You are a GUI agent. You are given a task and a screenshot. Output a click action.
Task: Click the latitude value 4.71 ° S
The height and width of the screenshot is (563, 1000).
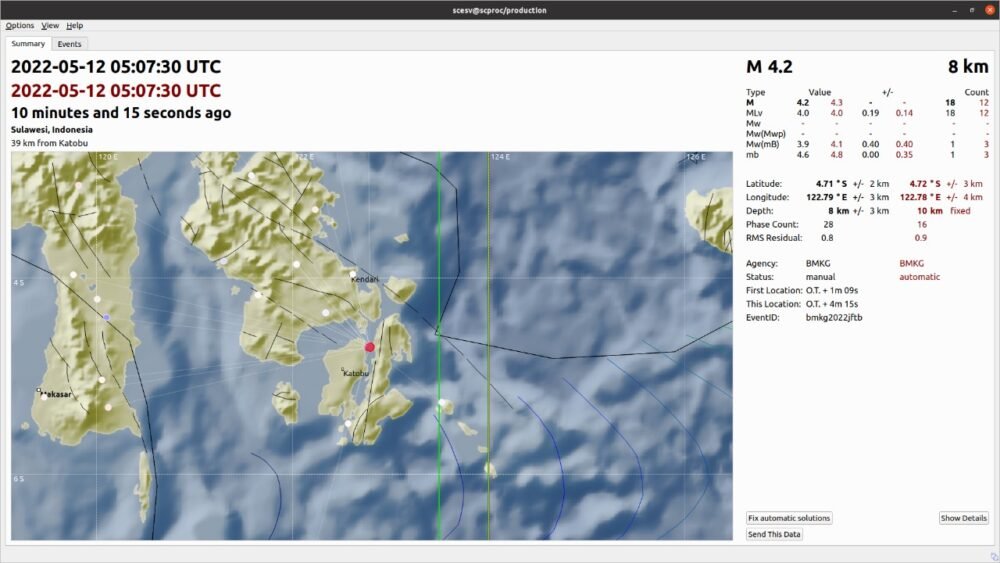point(831,184)
